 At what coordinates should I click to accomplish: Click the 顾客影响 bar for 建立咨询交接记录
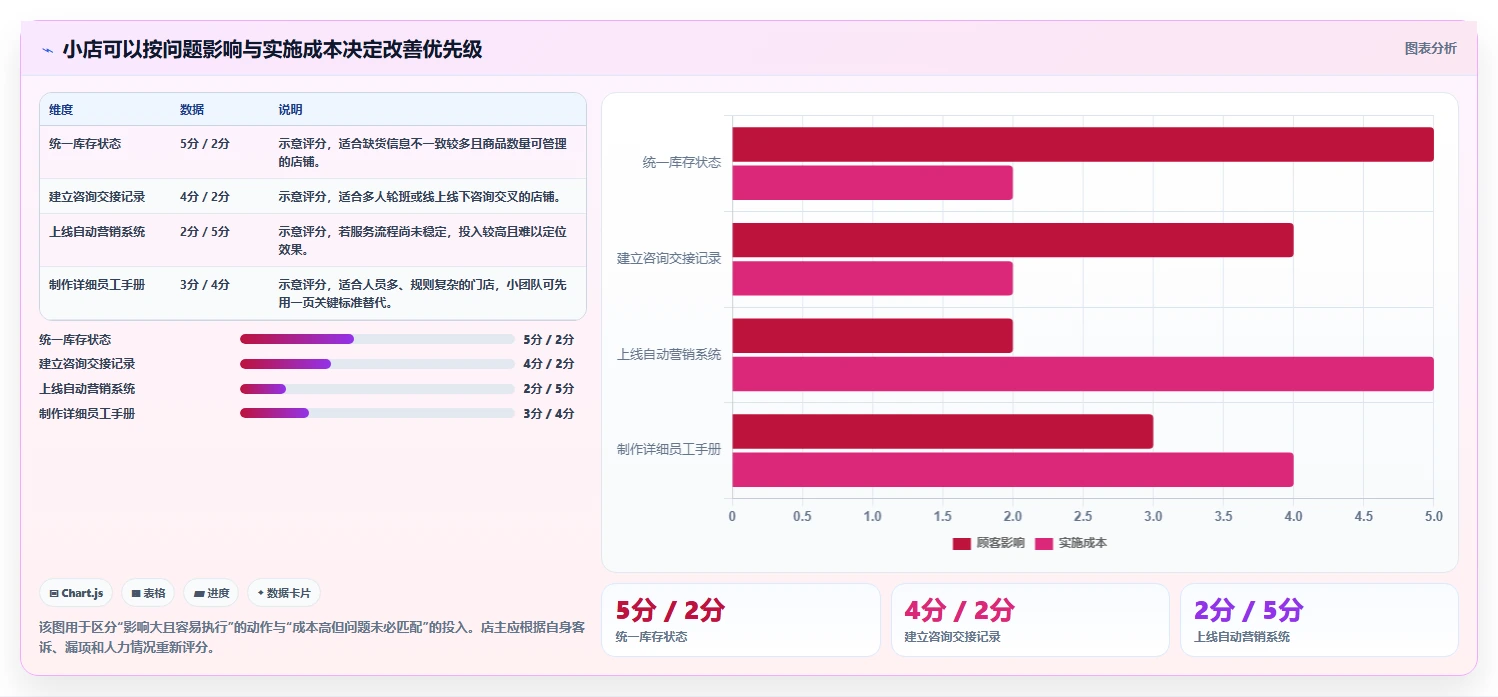[1013, 240]
